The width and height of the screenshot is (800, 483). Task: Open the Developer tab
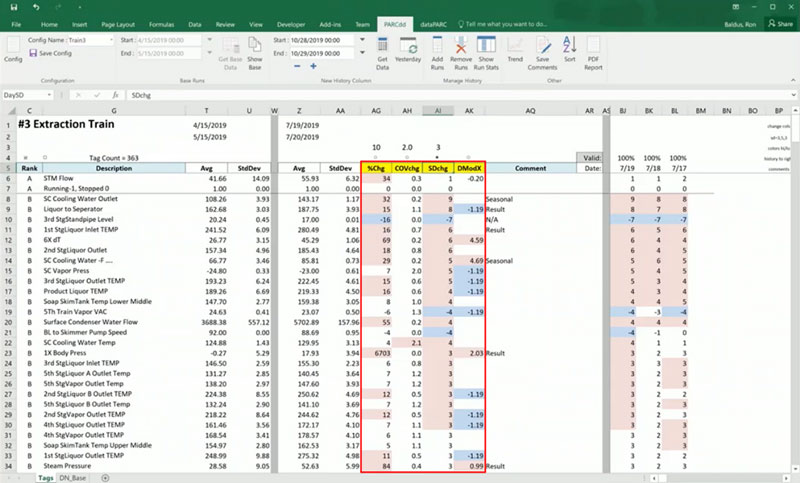pos(291,24)
